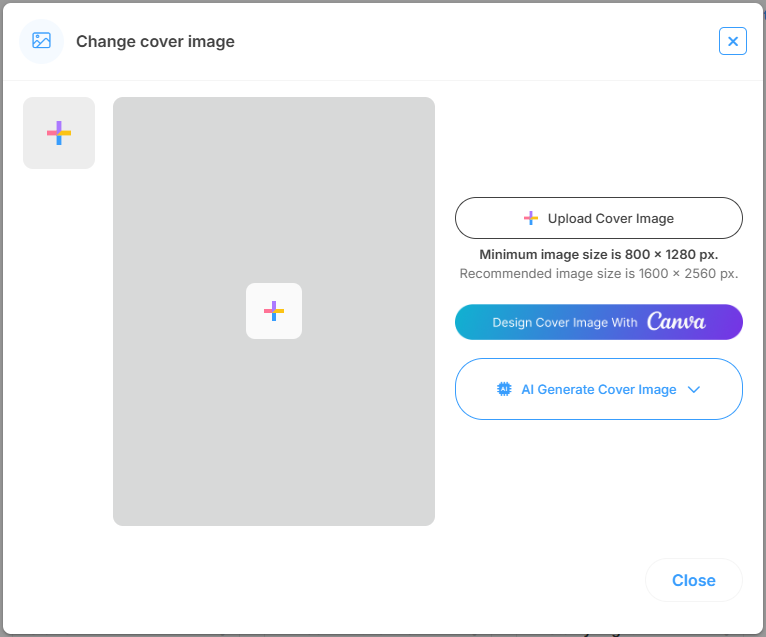The width and height of the screenshot is (766, 637).
Task: Open the AI Generate Cover Image dropdown
Action: point(598,389)
